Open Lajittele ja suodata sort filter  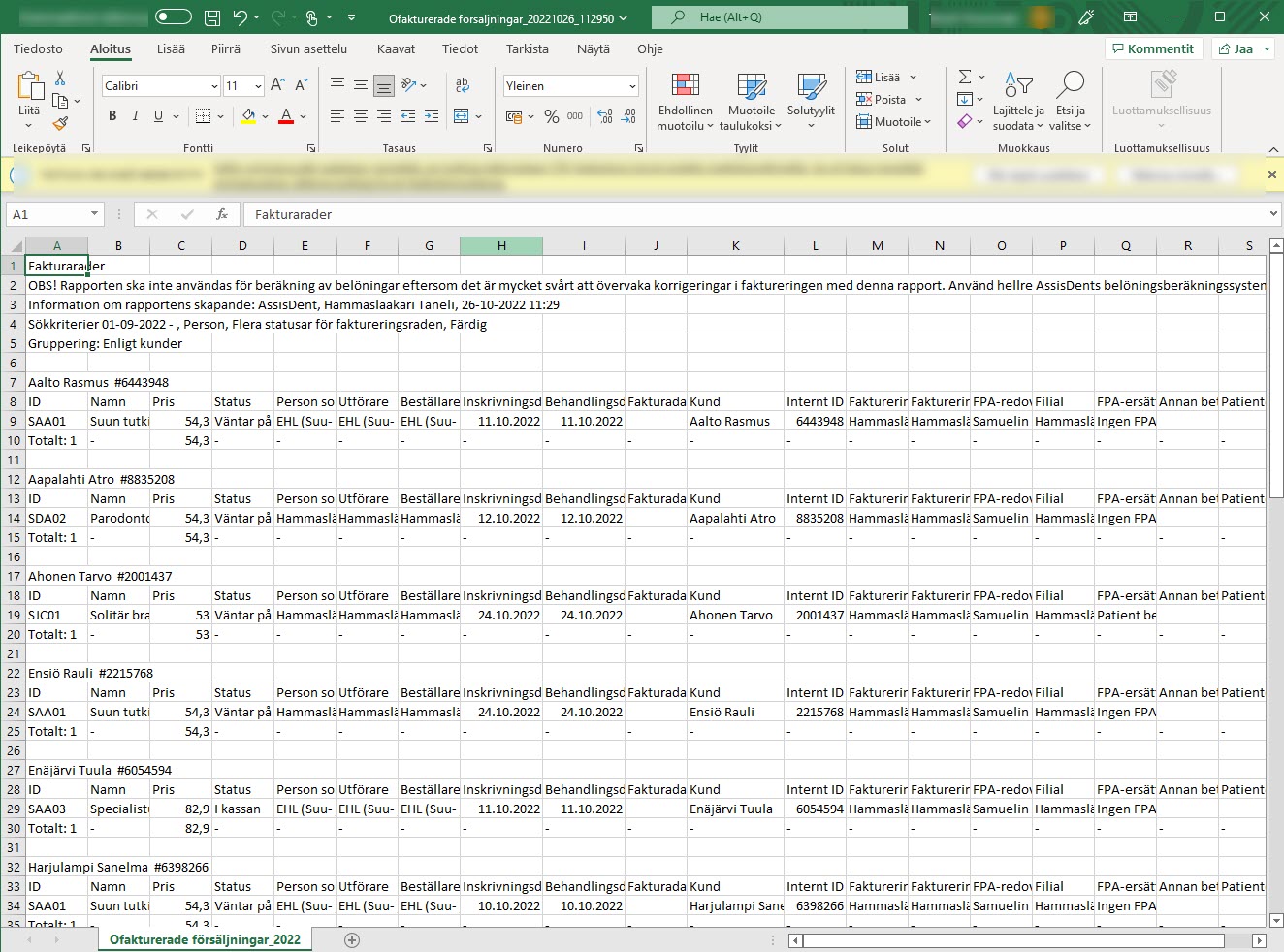click(x=1018, y=102)
